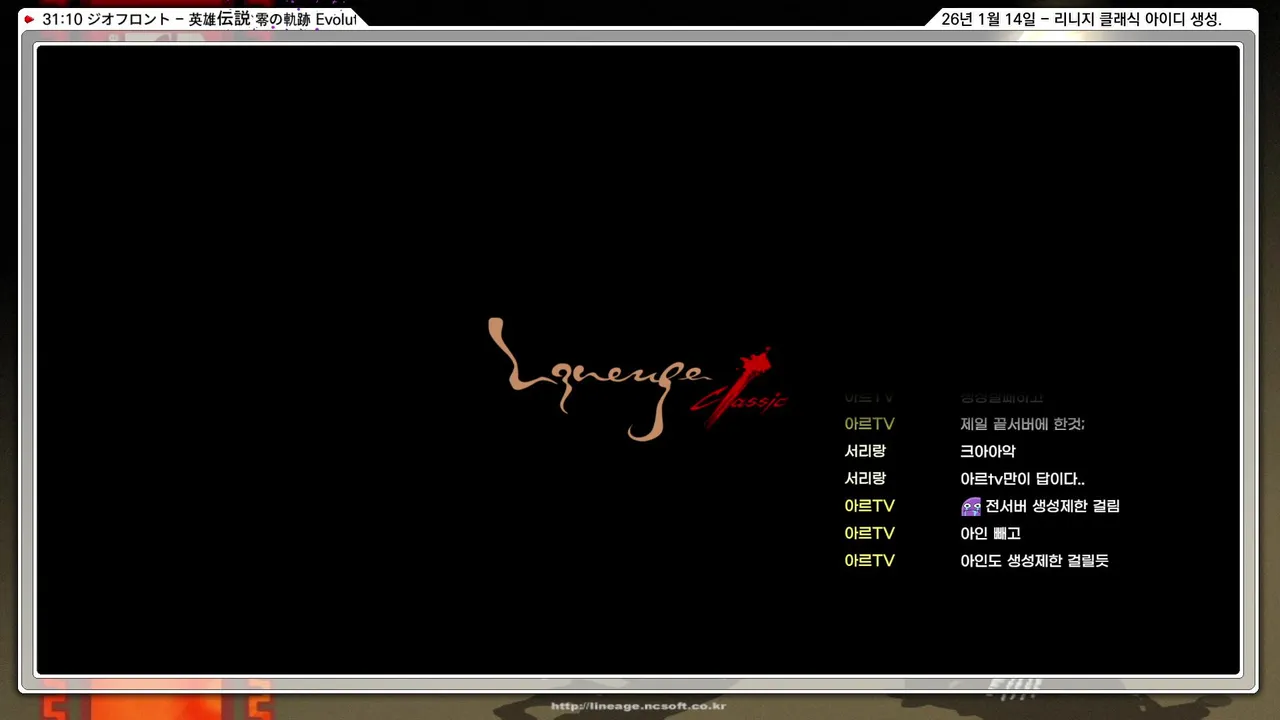Click username 아르TV beside "아인도 생성제한 걸릴듯"
The width and height of the screenshot is (1280, 720).
click(x=869, y=561)
